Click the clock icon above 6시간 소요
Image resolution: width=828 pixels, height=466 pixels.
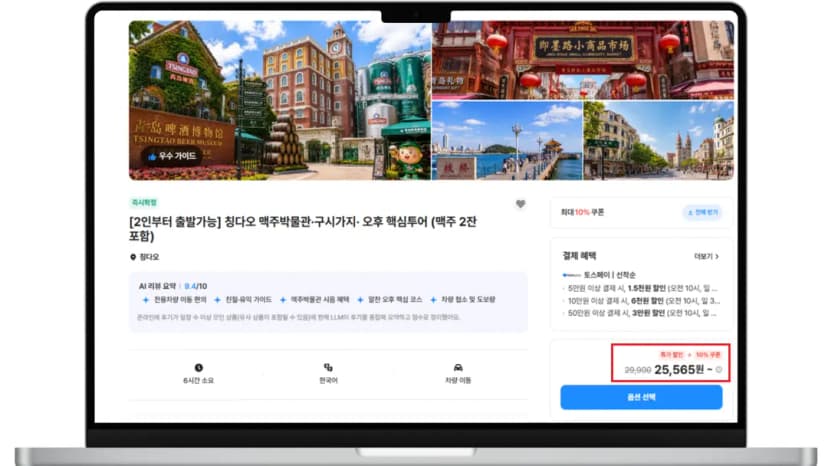coord(199,368)
